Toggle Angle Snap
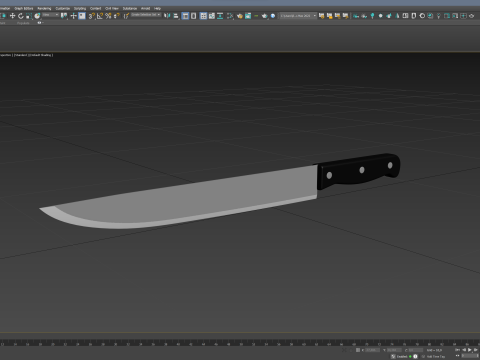This screenshot has width=480, height=360. (x=100, y=16)
